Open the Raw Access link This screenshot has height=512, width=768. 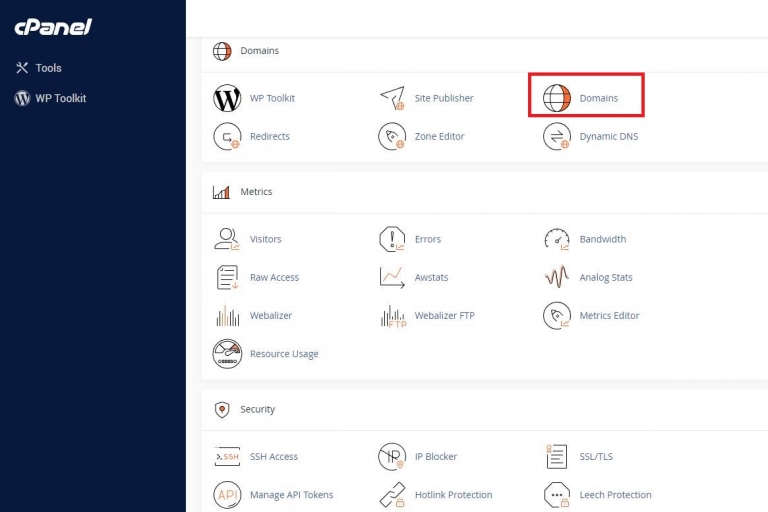tap(274, 277)
